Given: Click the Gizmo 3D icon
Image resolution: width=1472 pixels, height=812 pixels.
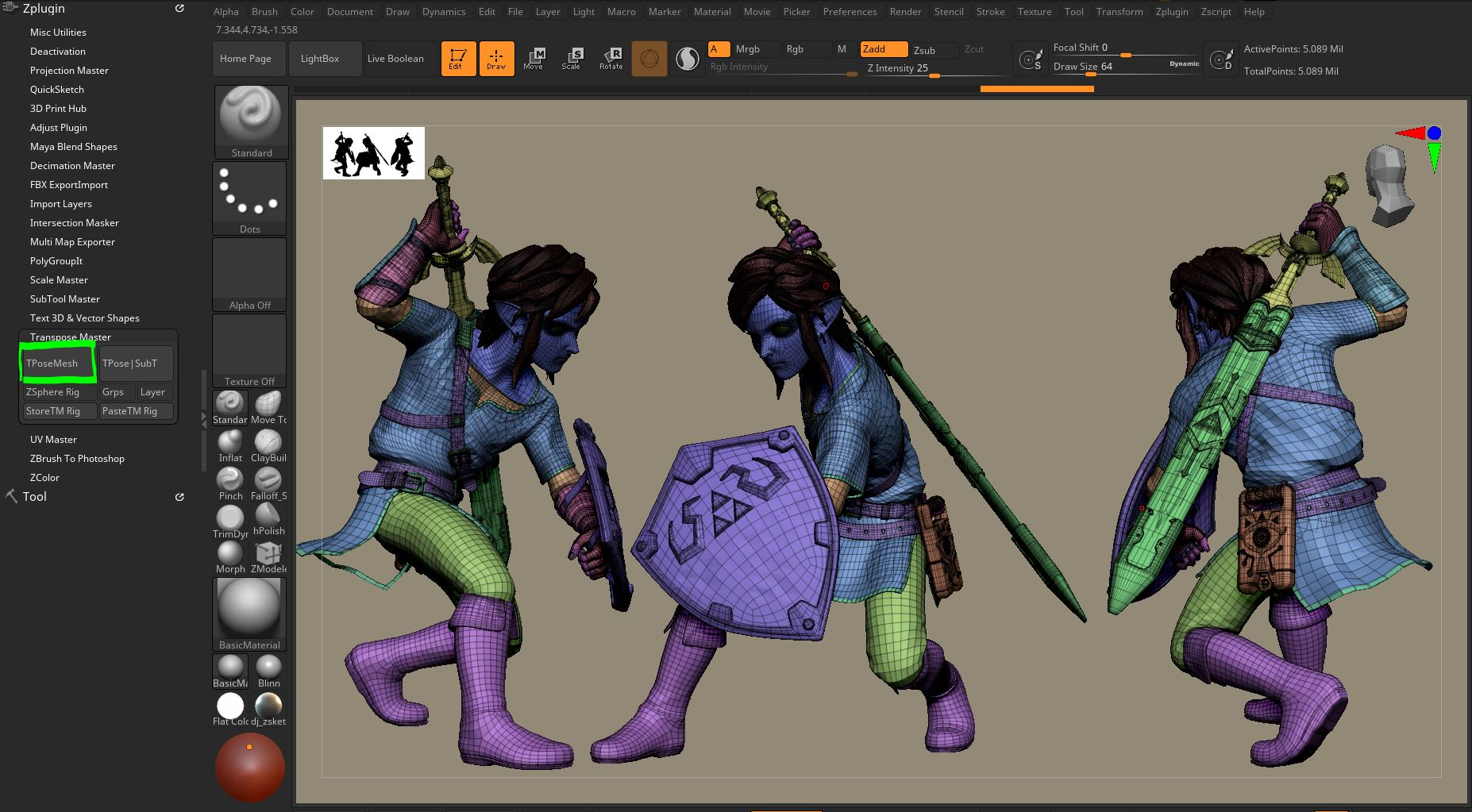Looking at the screenshot, I should pos(649,59).
